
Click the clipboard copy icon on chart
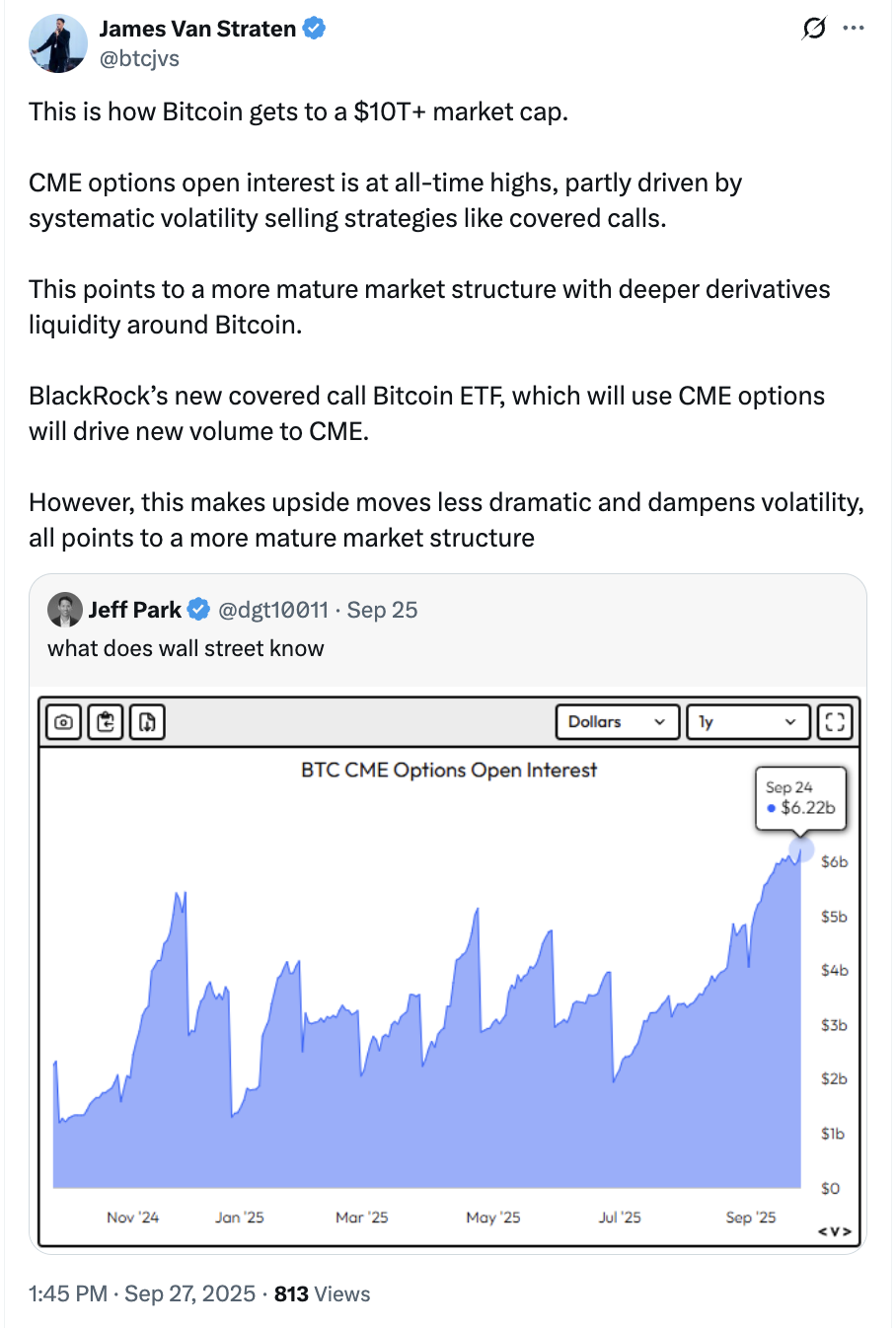coord(106,722)
